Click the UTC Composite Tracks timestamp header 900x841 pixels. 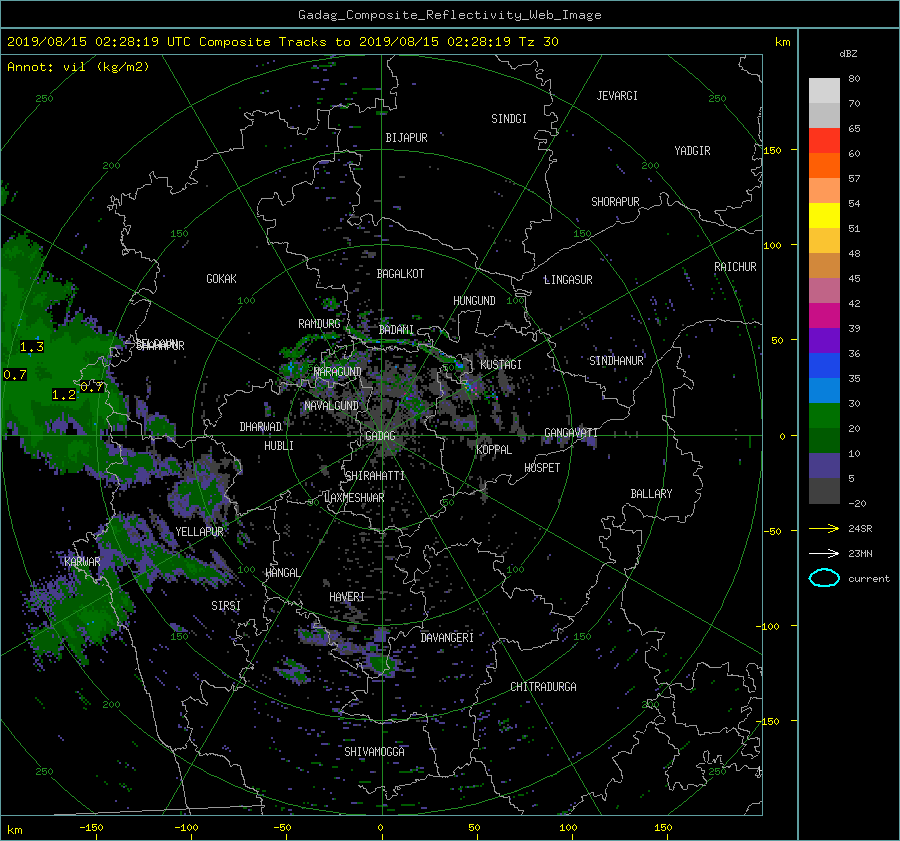282,41
